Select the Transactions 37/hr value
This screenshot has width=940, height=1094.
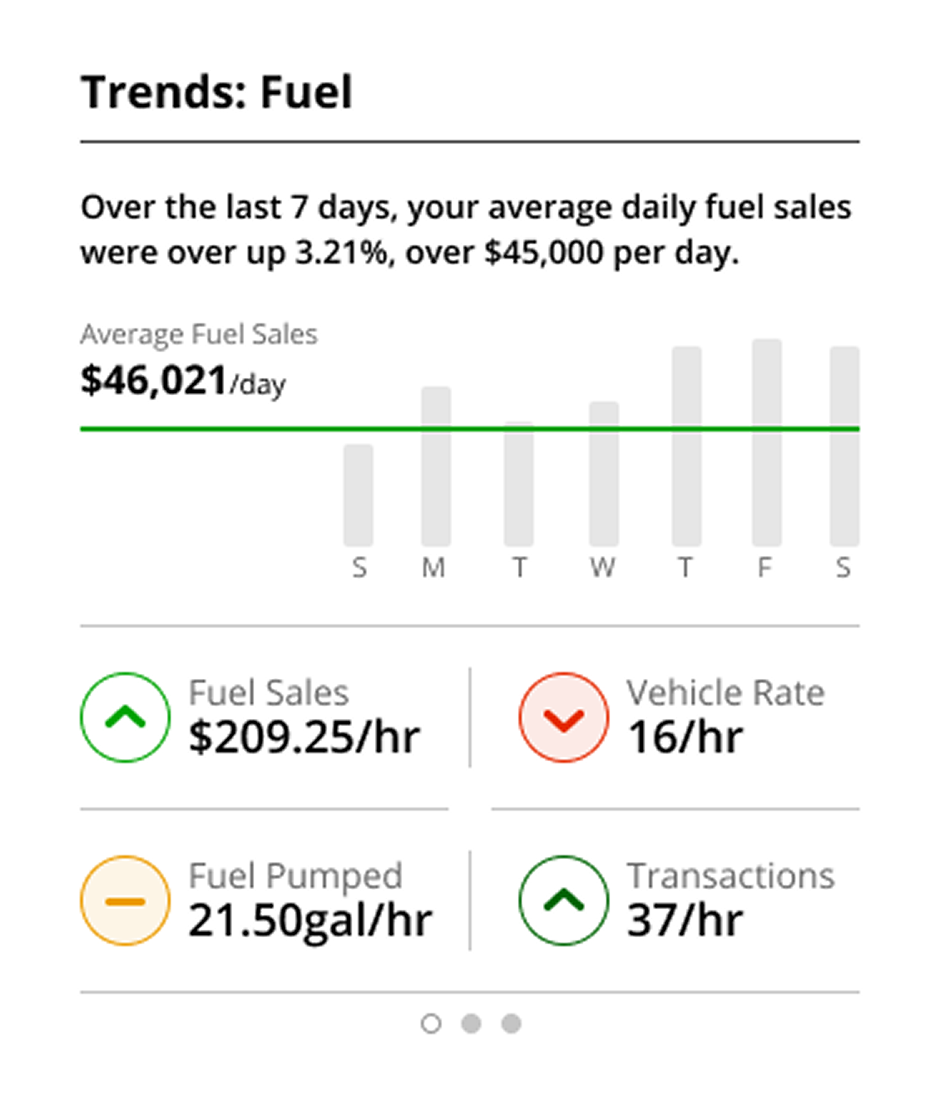point(685,918)
